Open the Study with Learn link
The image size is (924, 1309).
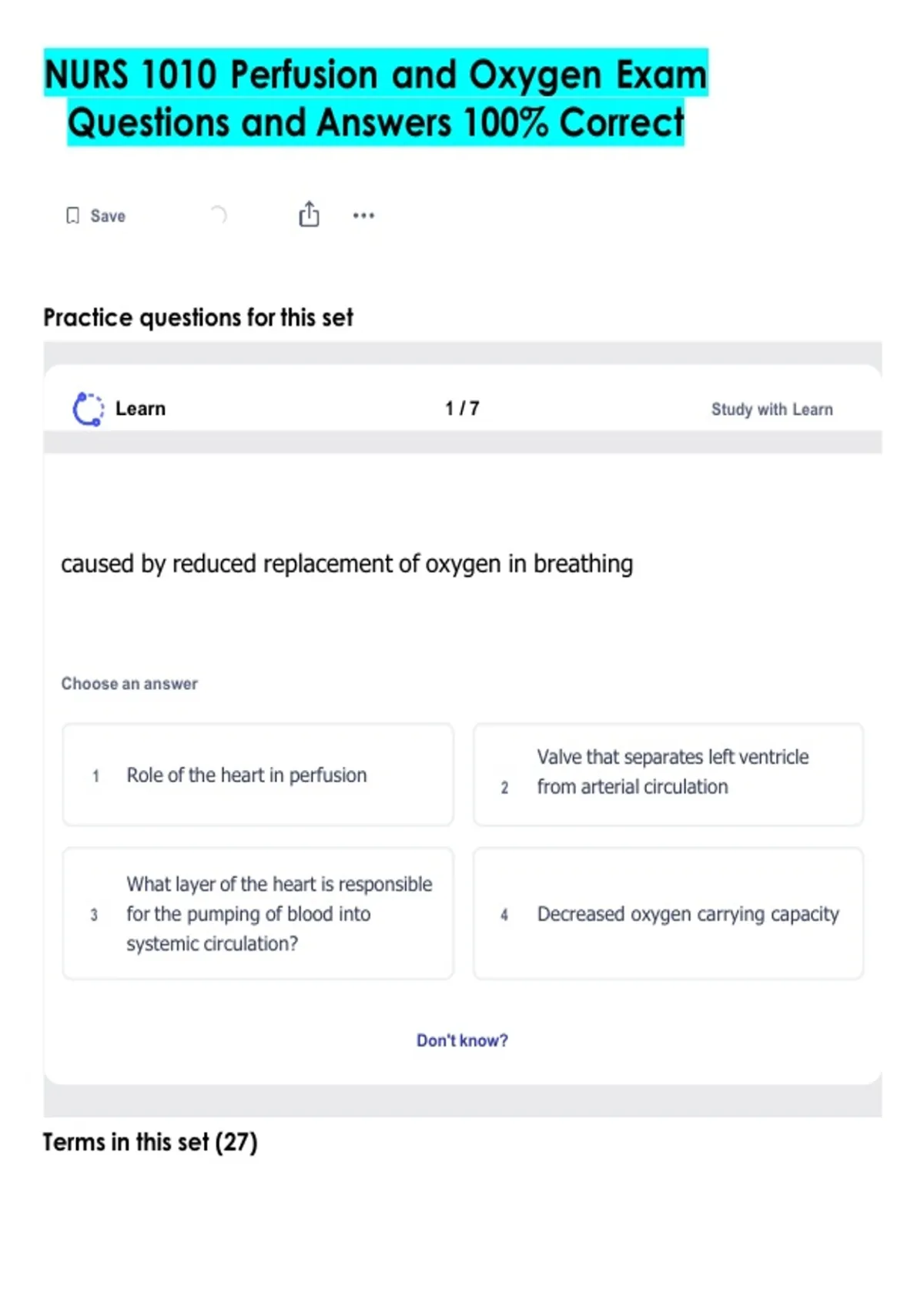coord(772,410)
